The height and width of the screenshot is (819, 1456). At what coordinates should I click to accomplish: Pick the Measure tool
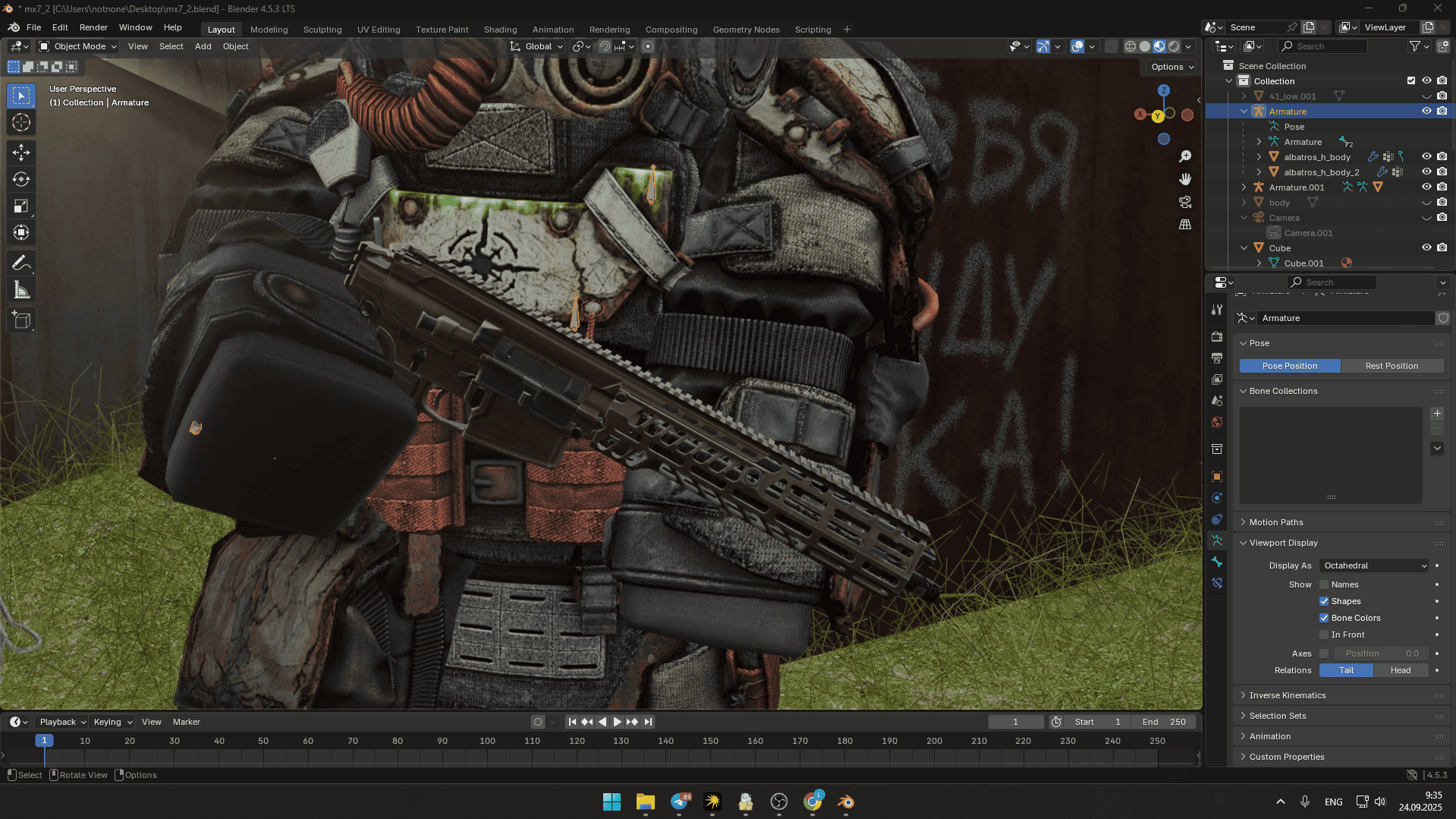coord(21,291)
